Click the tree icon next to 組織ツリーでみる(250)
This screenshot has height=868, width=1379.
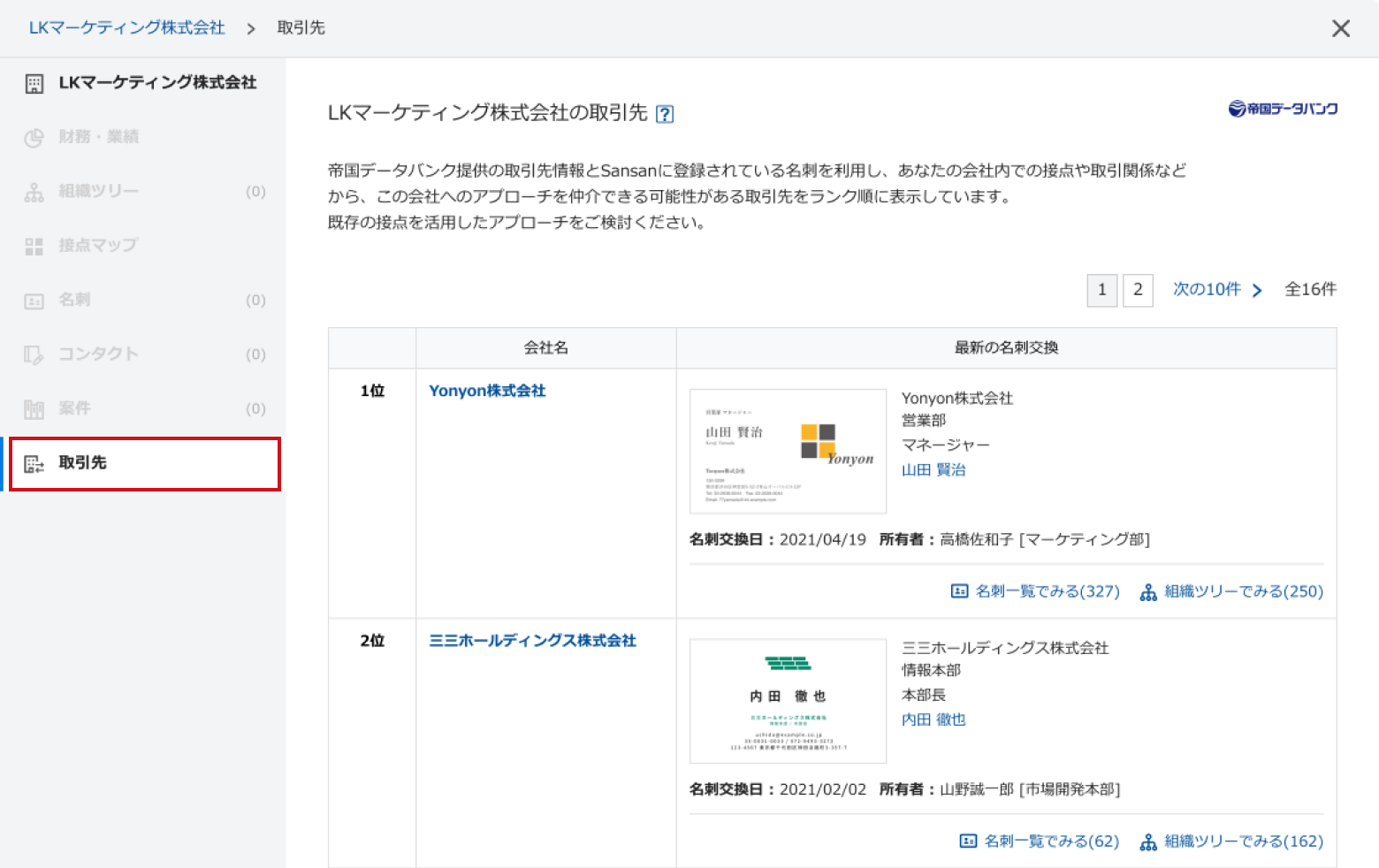click(1148, 592)
